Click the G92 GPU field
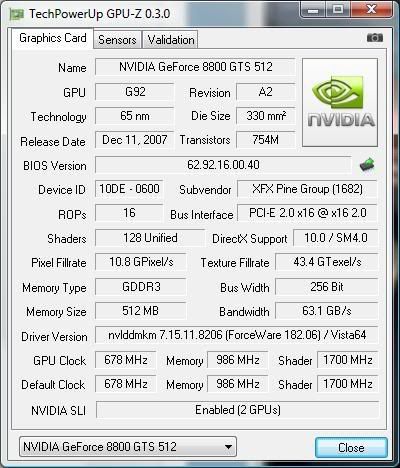The width and height of the screenshot is (400, 468). [x=135, y=92]
